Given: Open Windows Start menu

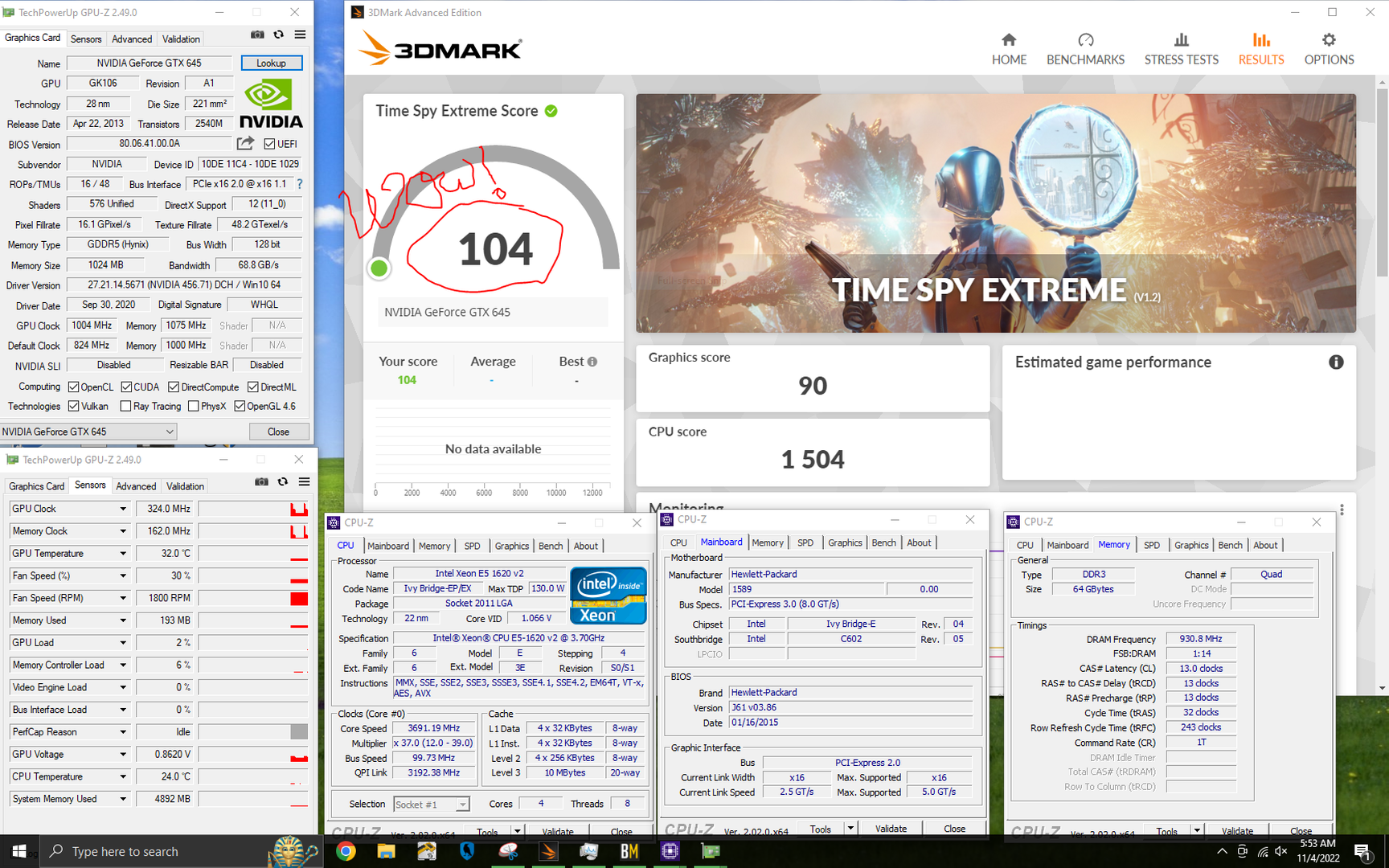Looking at the screenshot, I should coord(19,851).
